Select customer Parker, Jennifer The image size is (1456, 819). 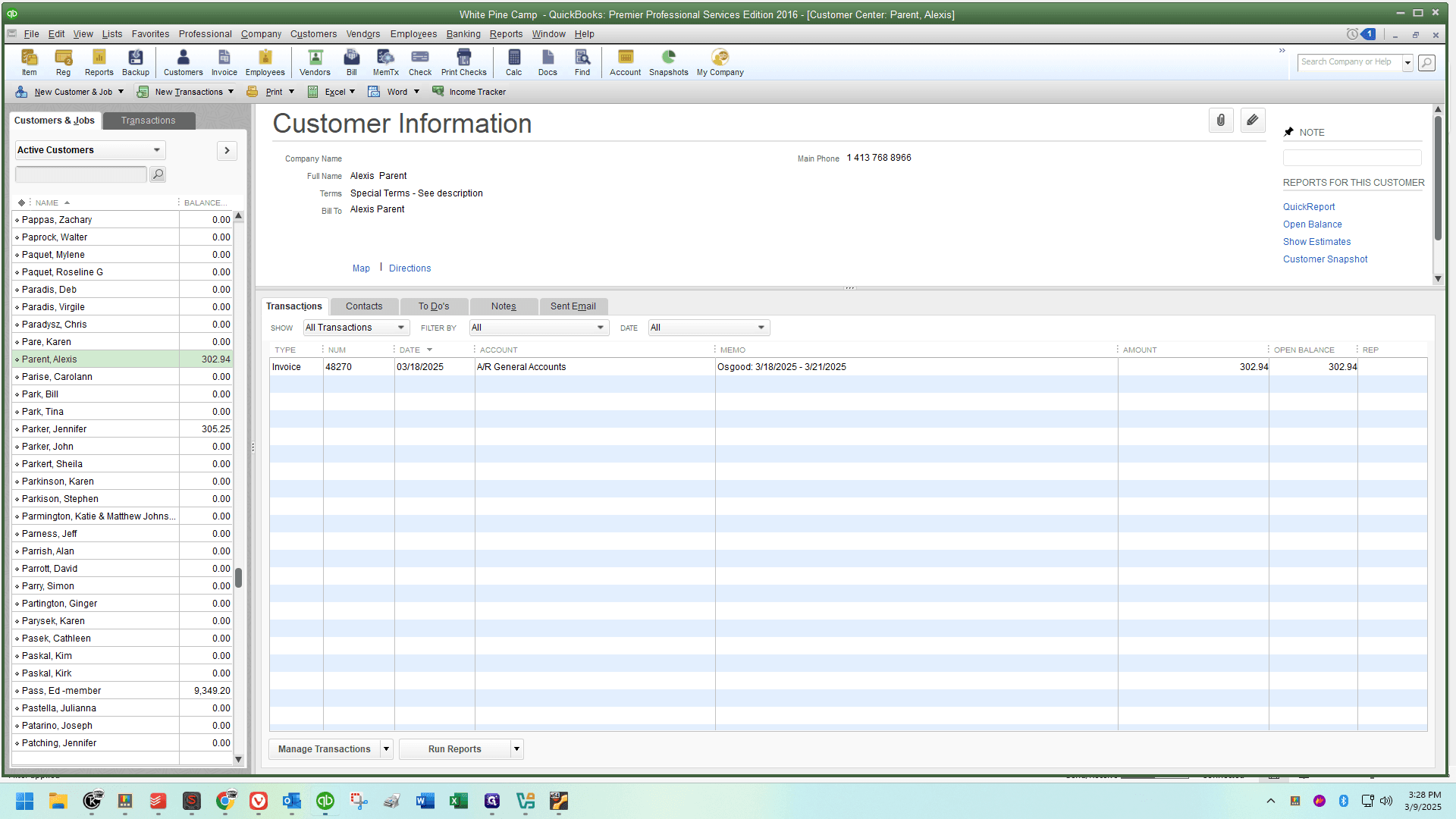(122, 429)
